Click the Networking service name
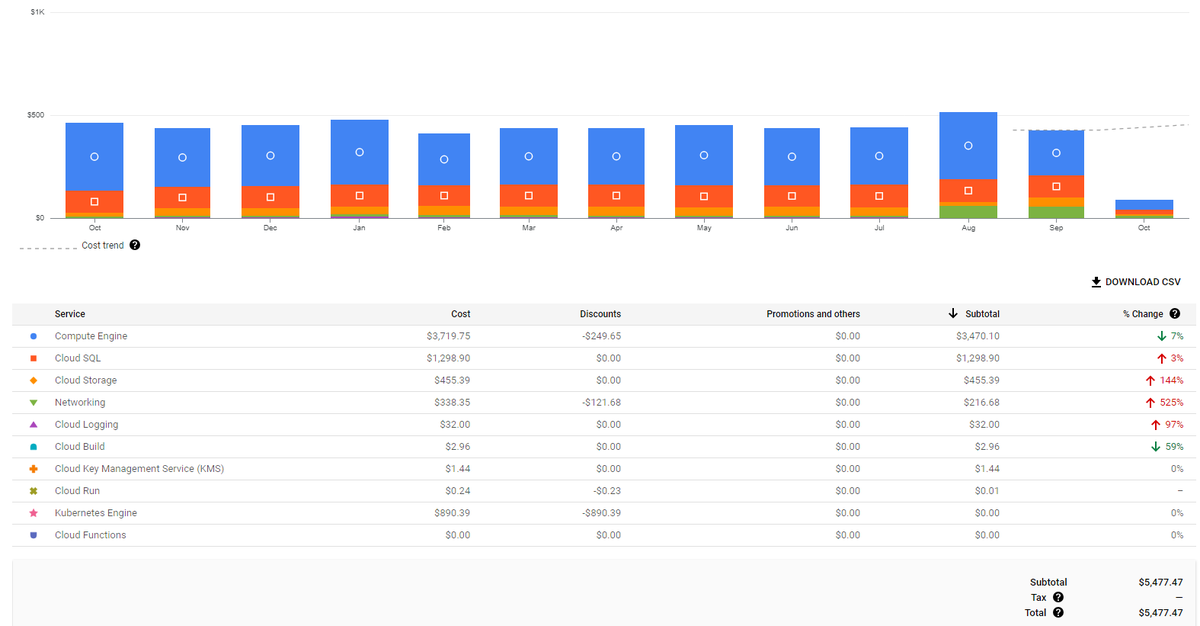The image size is (1200, 626). (80, 402)
